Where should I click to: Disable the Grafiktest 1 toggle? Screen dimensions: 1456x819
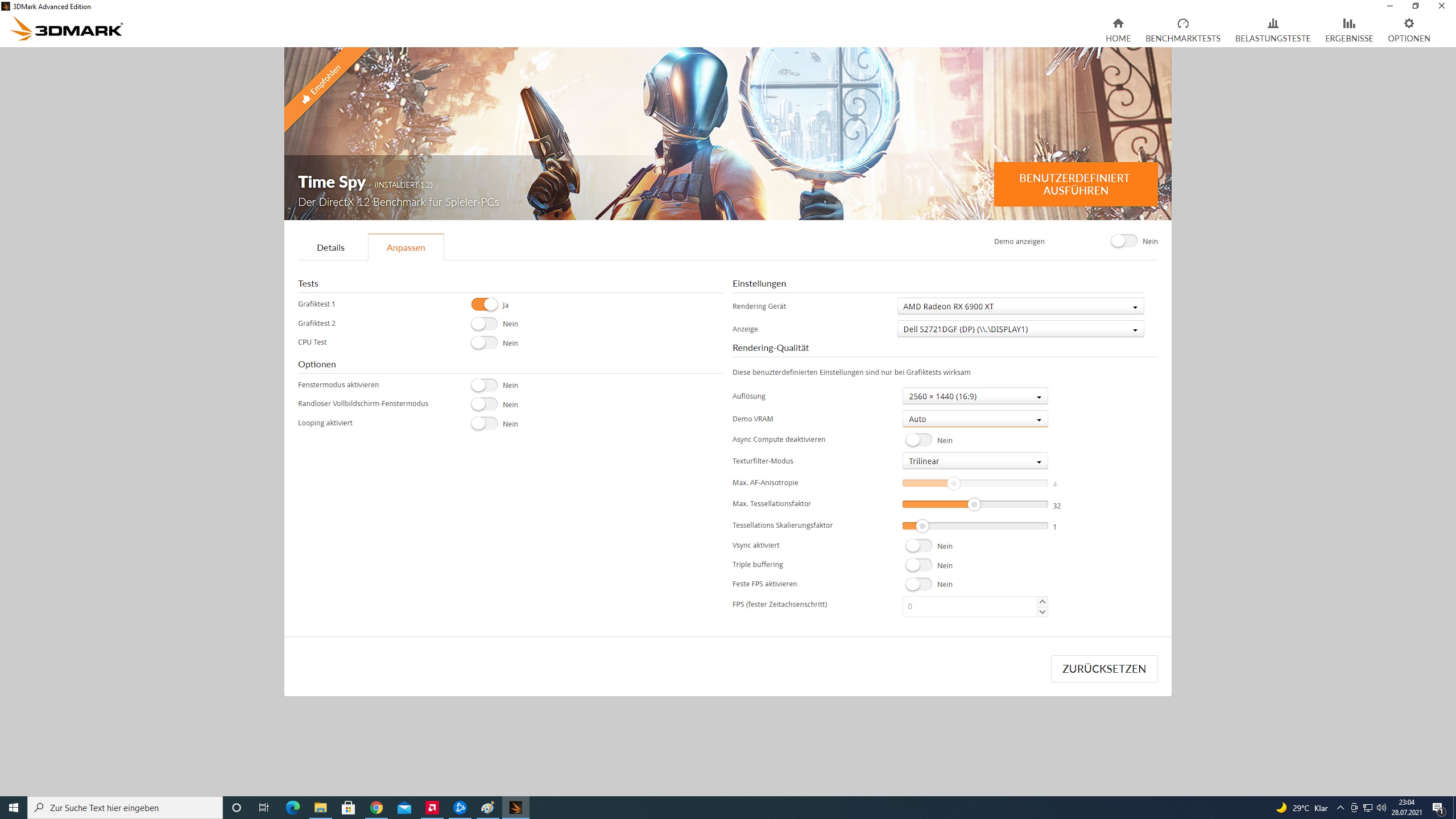point(484,305)
